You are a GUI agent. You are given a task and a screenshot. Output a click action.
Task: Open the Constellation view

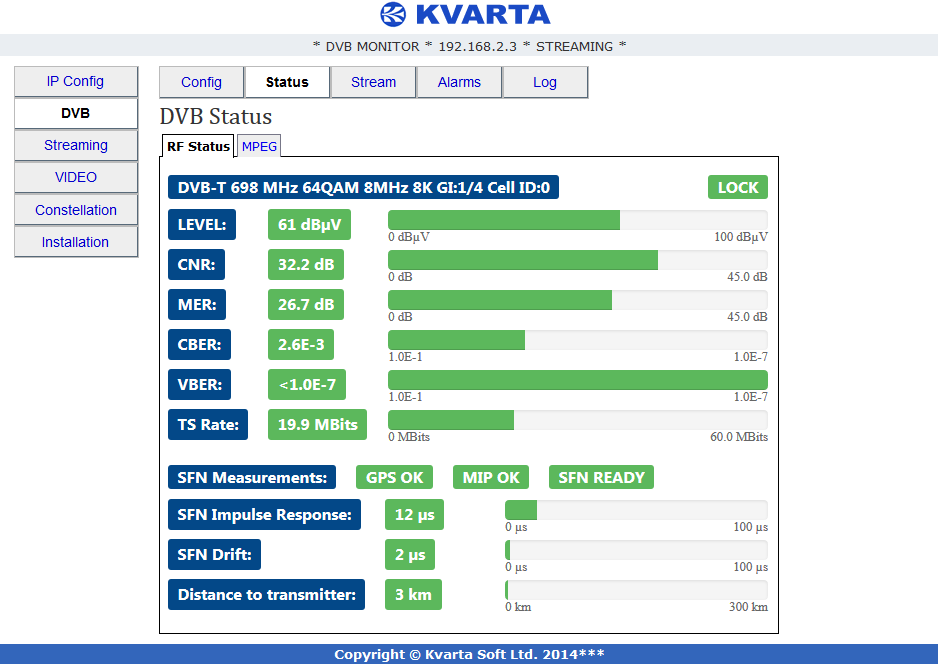(76, 210)
